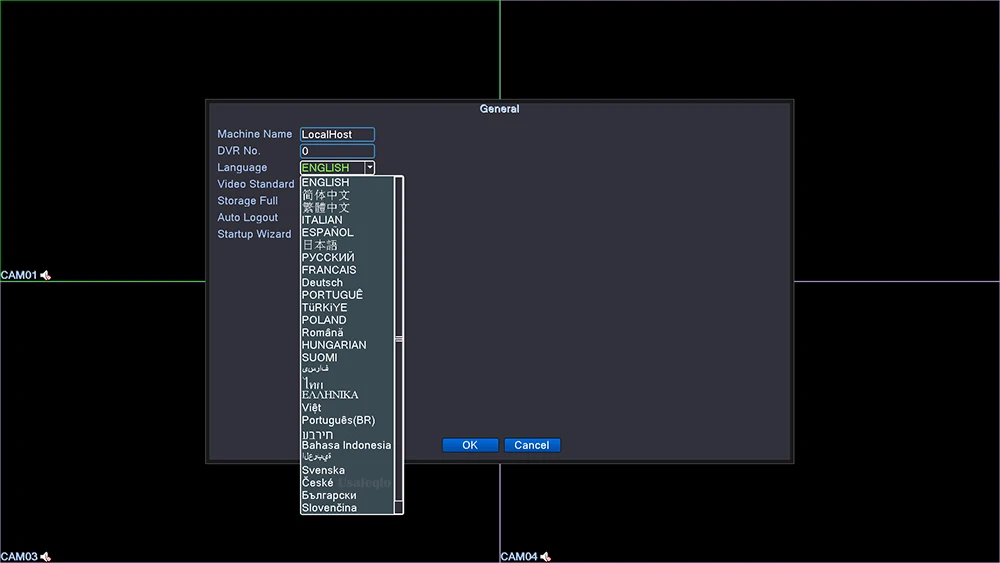Screen dimensions: 1000x563
Task: Click the CAM04 audio speaker icon
Action: point(545,557)
